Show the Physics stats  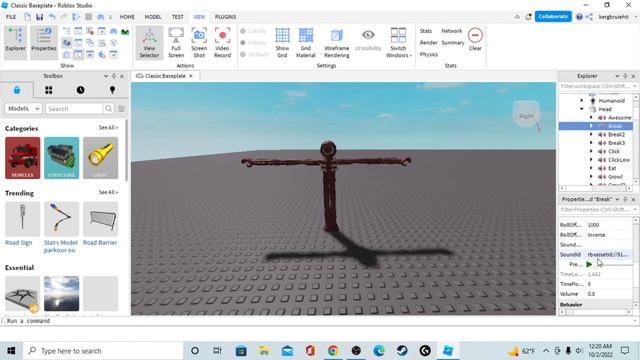click(429, 54)
